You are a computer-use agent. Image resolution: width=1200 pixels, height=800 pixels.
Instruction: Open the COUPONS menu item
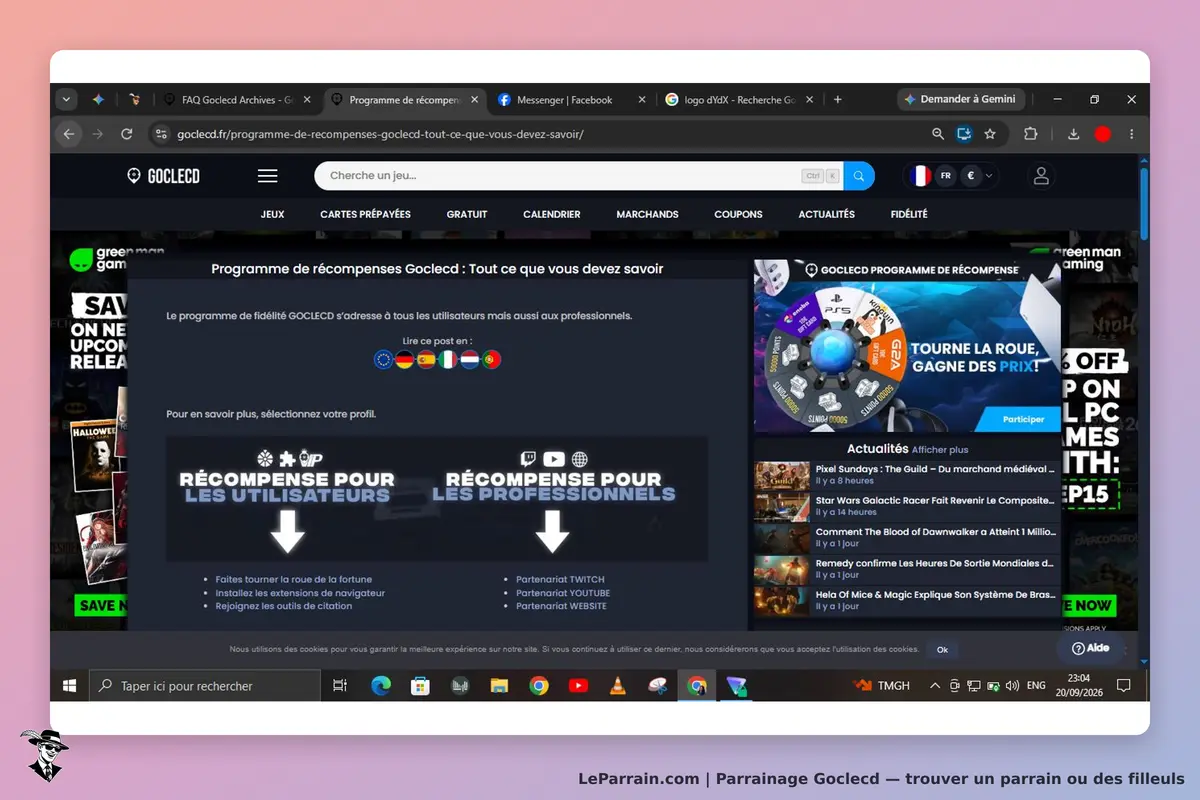[738, 214]
